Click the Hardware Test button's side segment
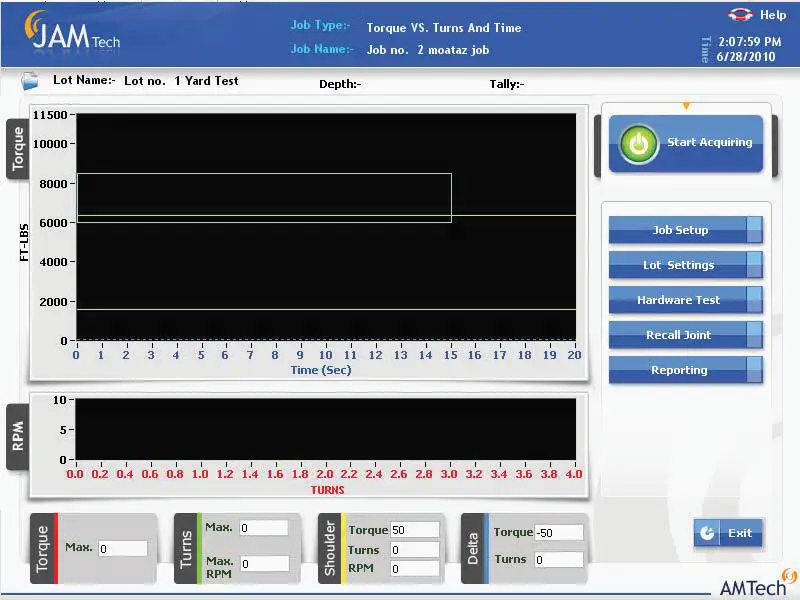This screenshot has height=600, width=800. (754, 300)
